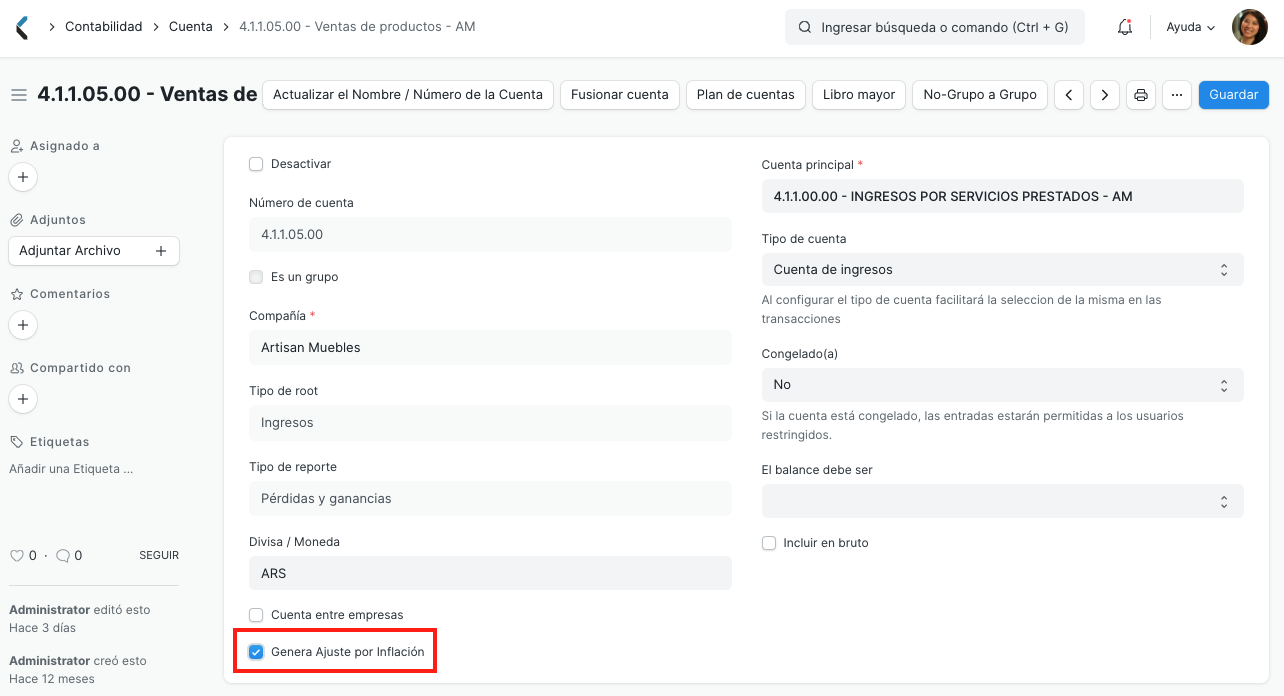This screenshot has width=1284, height=696.
Task: Focus the search or command bar
Action: click(x=935, y=27)
